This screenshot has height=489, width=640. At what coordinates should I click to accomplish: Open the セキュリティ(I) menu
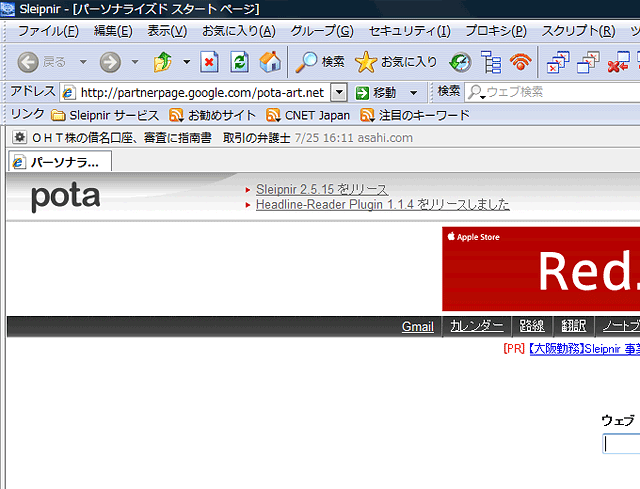tap(409, 31)
